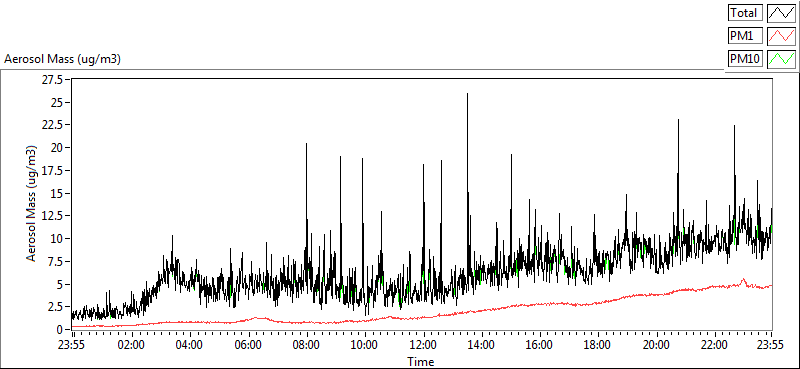Click the 27.5 y-axis maximum value
This screenshot has width=800, height=369.
click(x=53, y=80)
